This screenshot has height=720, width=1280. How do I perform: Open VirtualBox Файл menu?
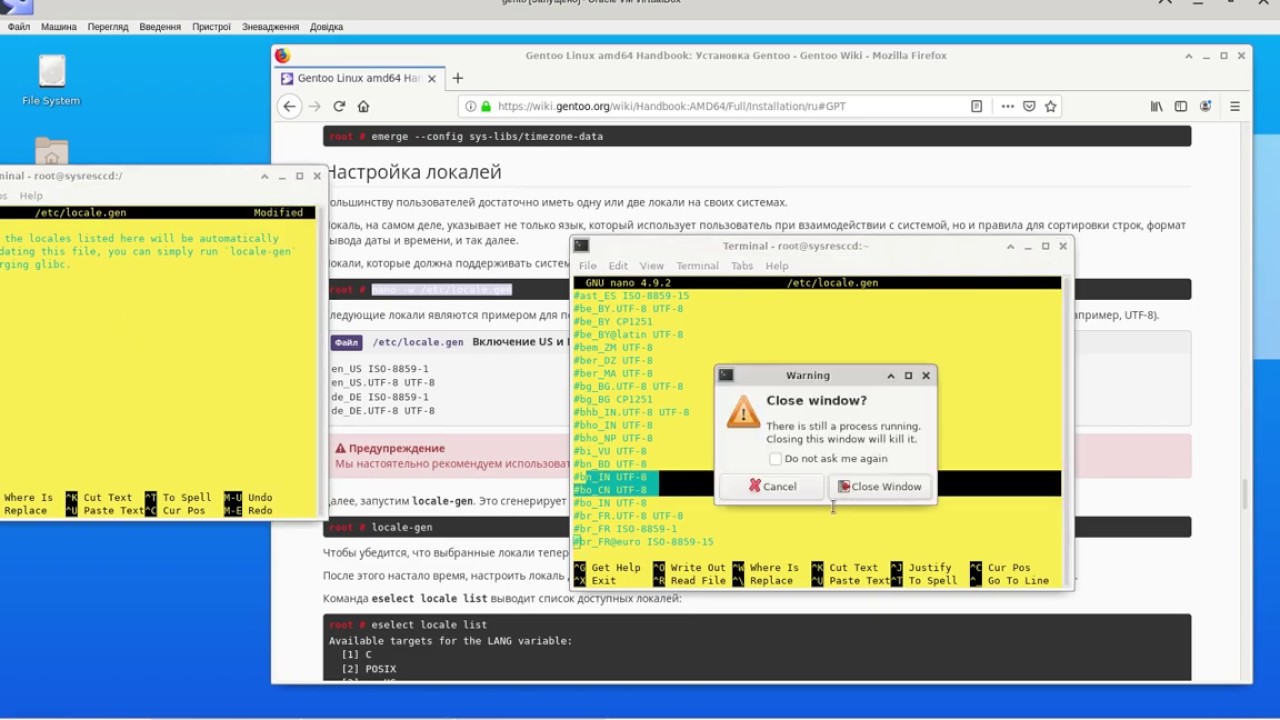click(19, 27)
